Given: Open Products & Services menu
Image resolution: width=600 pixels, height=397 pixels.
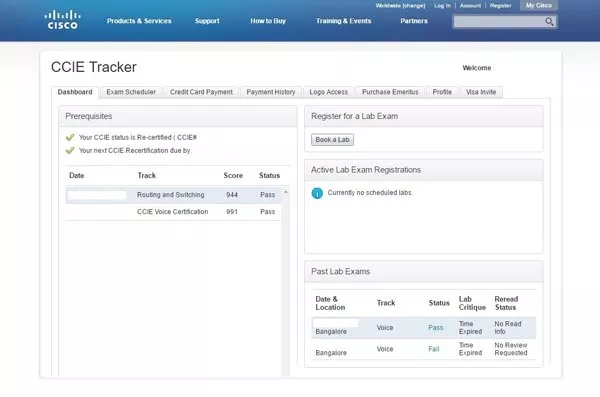Looking at the screenshot, I should 139,21.
